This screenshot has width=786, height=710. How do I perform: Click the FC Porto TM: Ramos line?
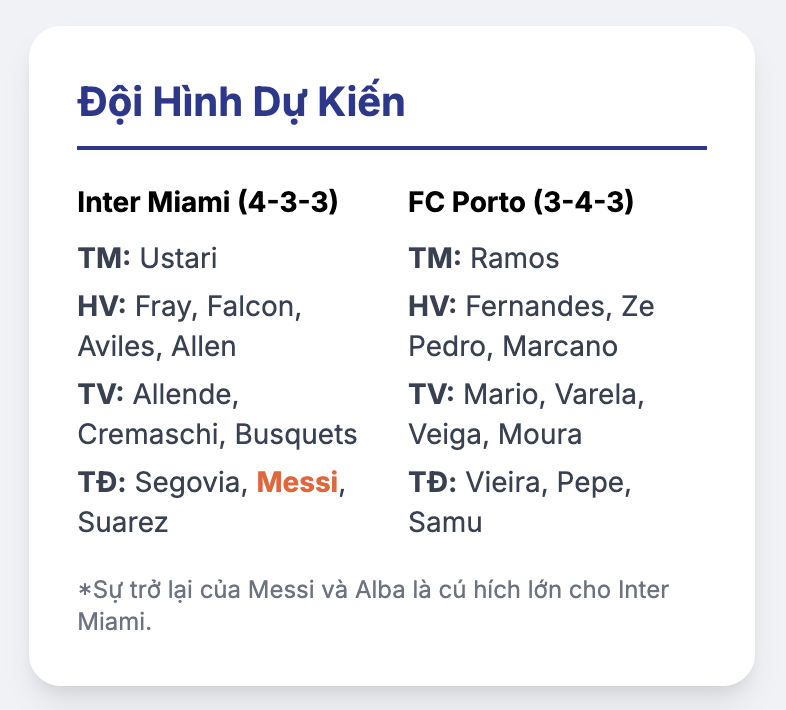(484, 258)
